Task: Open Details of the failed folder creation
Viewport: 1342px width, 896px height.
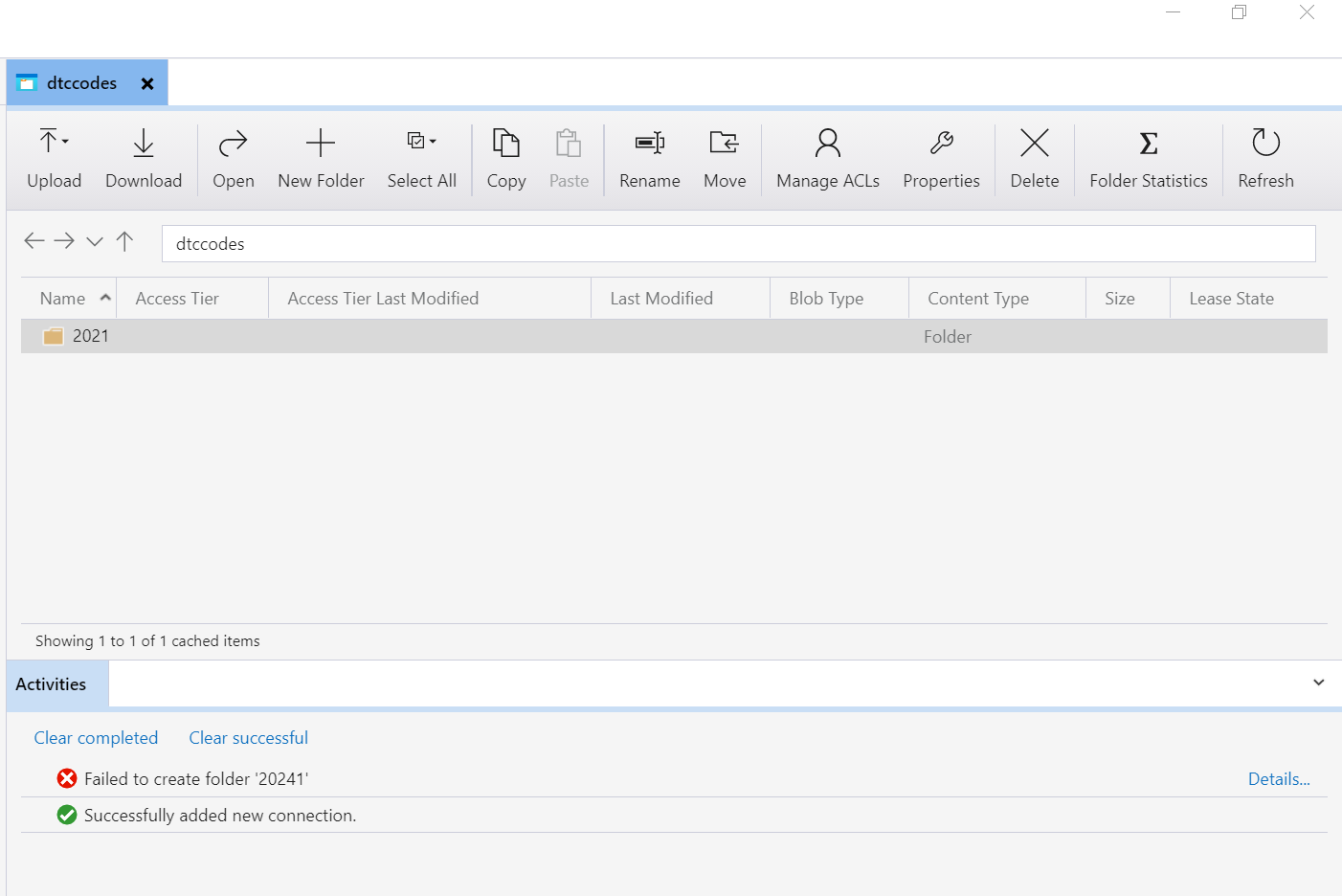Action: tap(1278, 778)
